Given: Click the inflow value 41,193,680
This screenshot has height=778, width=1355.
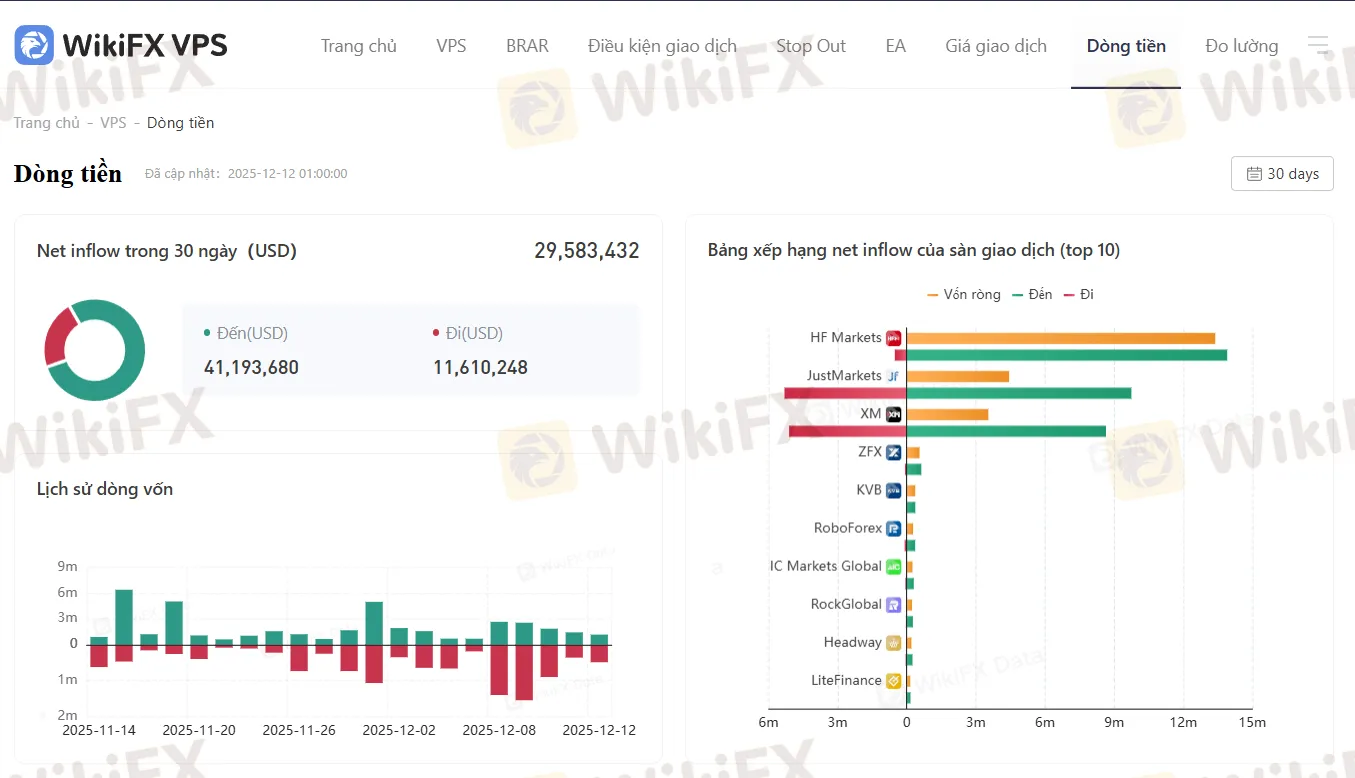Looking at the screenshot, I should (251, 367).
